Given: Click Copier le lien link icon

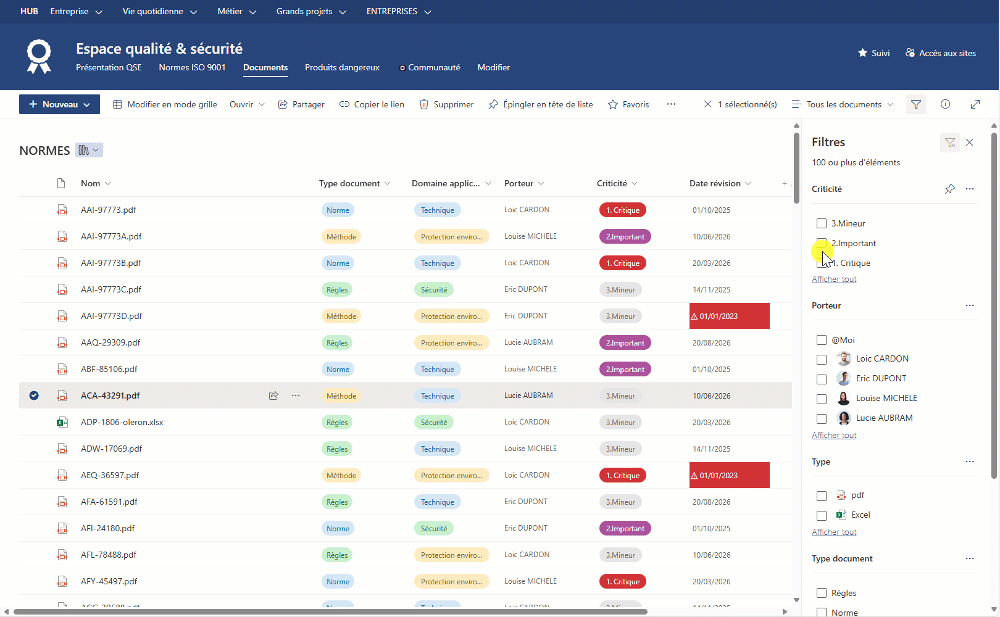Looking at the screenshot, I should tap(344, 104).
